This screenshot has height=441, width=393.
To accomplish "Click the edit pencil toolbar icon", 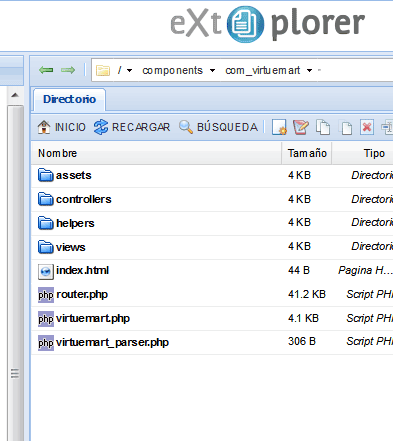I will click(301, 127).
